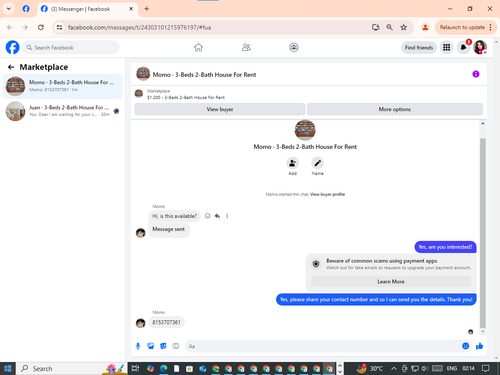Click the Chrome zoom magnifier icon
The height and width of the screenshot is (375, 500).
pyautogui.click(x=389, y=27)
